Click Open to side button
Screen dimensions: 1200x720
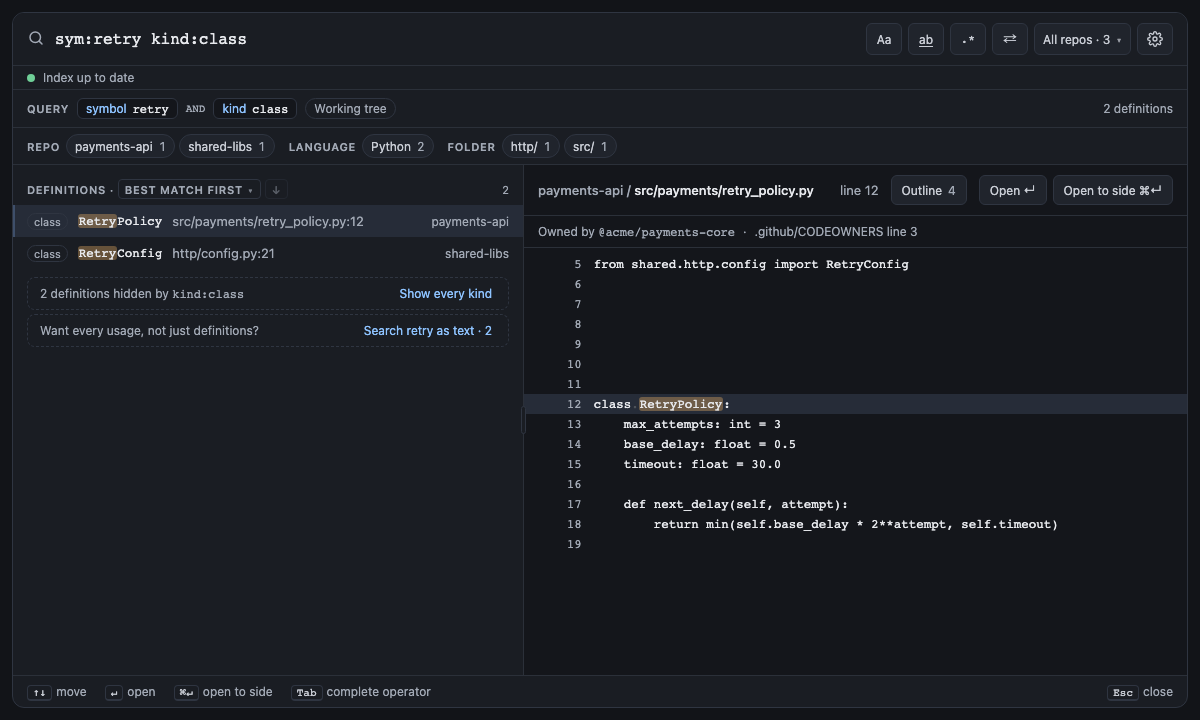(1112, 191)
